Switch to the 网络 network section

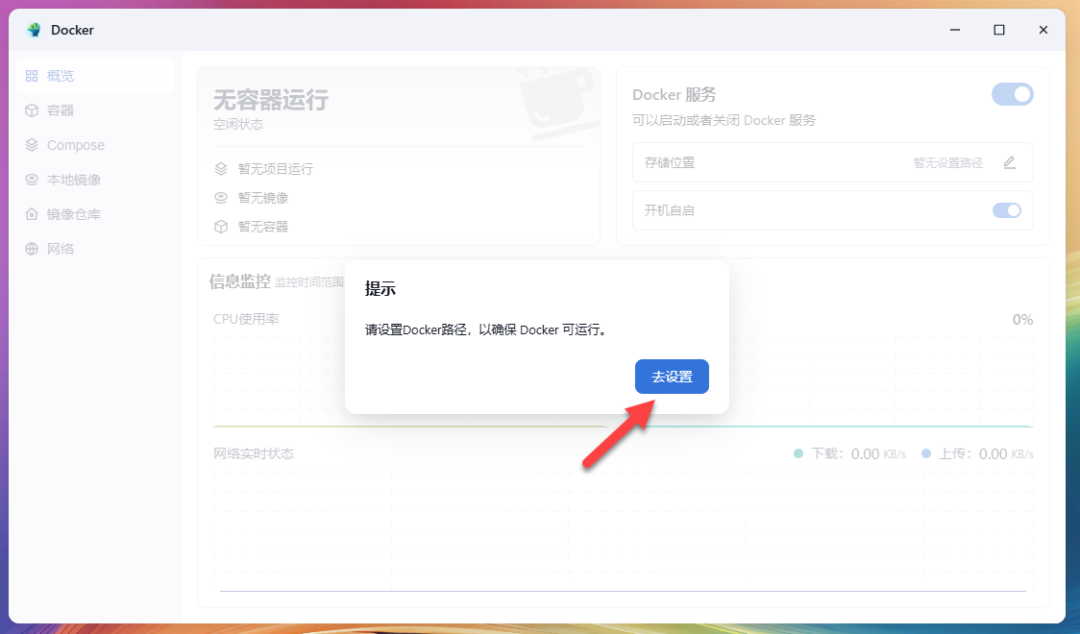click(x=95, y=249)
